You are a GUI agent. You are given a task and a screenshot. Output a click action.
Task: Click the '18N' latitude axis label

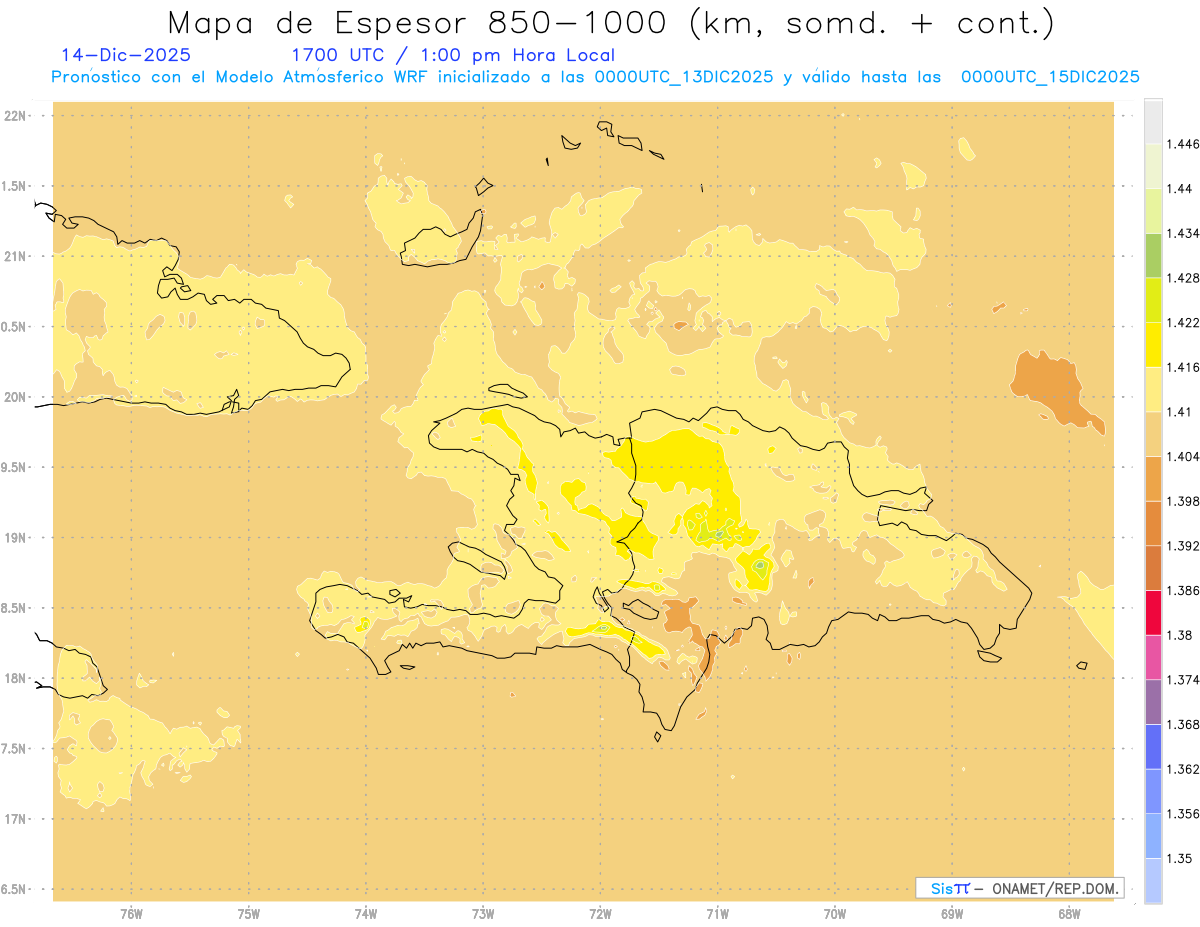pyautogui.click(x=17, y=679)
